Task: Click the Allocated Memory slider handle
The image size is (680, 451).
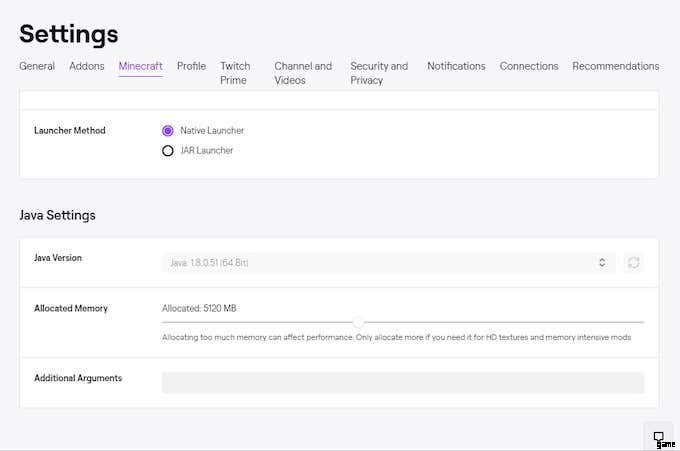Action: pyautogui.click(x=358, y=322)
